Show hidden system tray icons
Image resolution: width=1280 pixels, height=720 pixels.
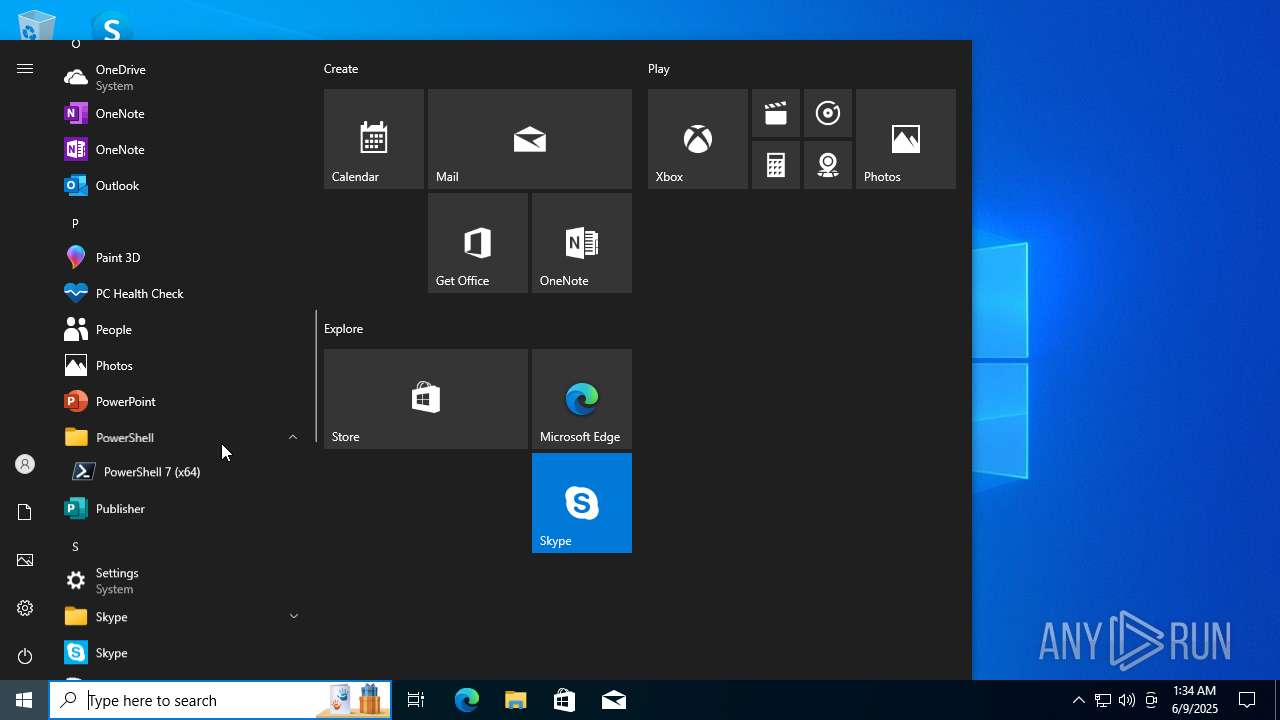tap(1078, 700)
